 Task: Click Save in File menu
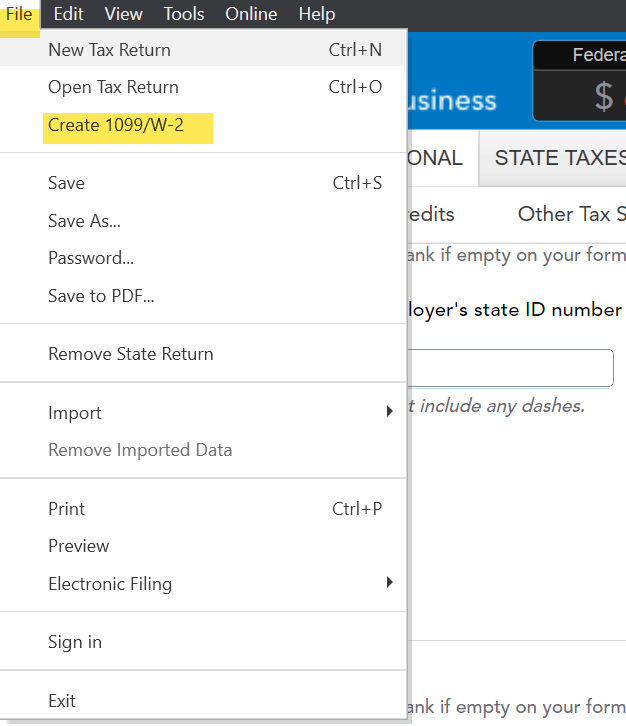(66, 183)
